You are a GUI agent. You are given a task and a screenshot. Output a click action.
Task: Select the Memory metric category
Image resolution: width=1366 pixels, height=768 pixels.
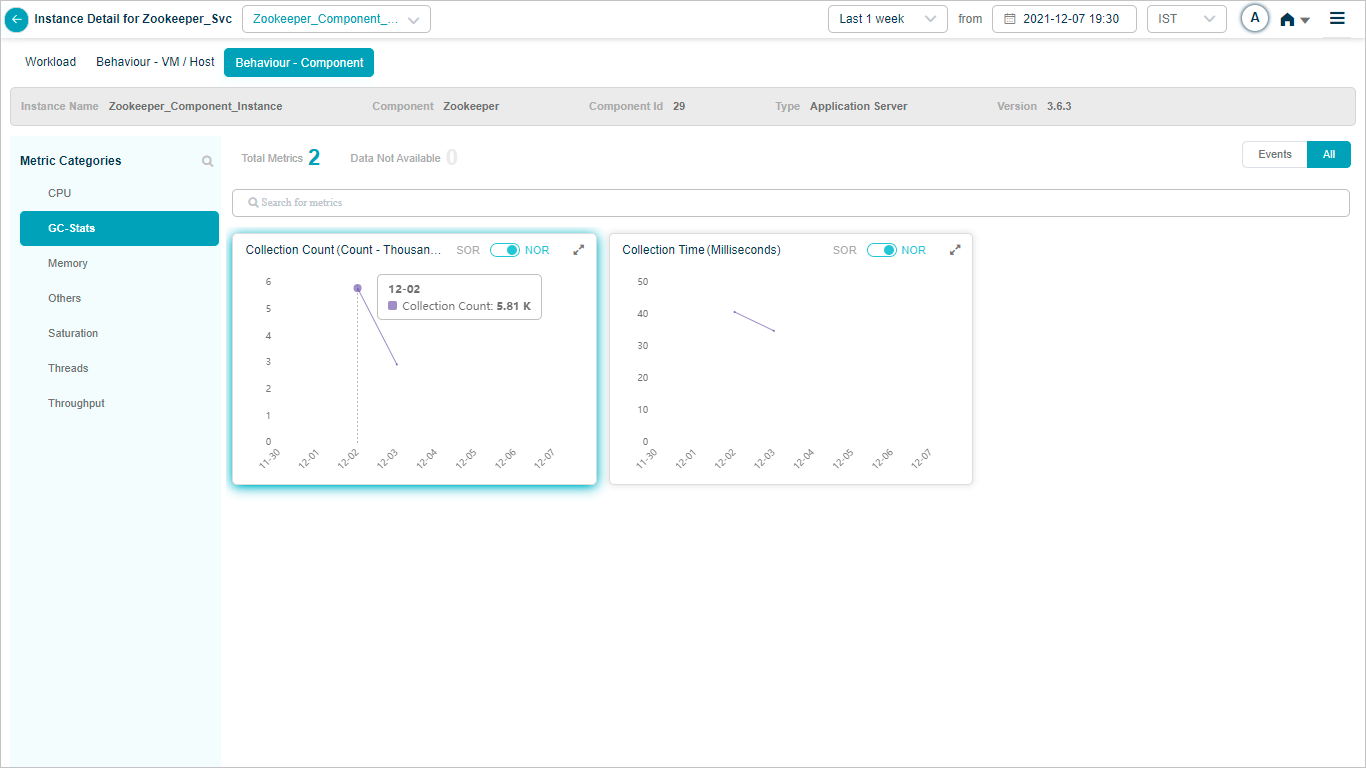coord(68,263)
